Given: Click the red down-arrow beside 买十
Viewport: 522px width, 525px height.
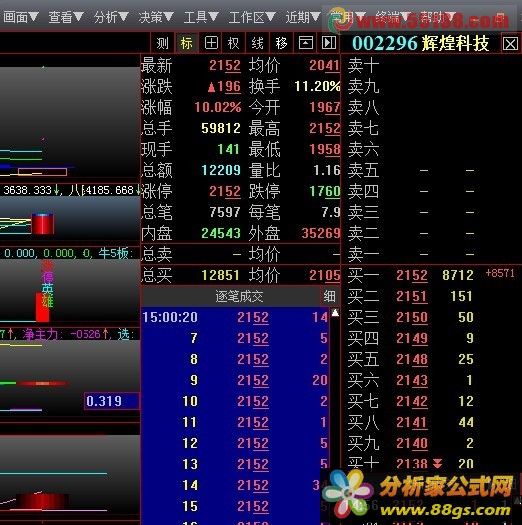Looking at the screenshot, I should [x=437, y=463].
